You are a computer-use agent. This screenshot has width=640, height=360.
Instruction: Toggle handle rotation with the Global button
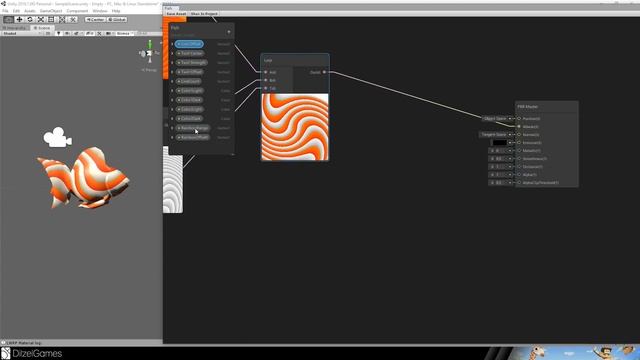(x=117, y=19)
